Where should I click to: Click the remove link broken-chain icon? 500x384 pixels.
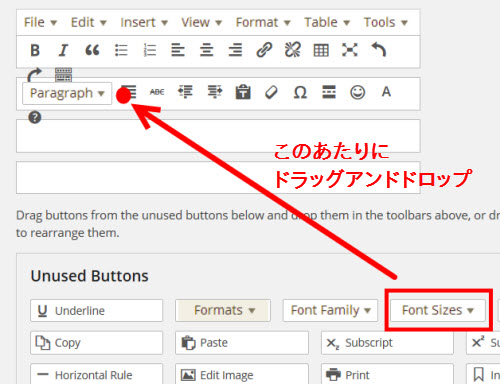tap(293, 50)
